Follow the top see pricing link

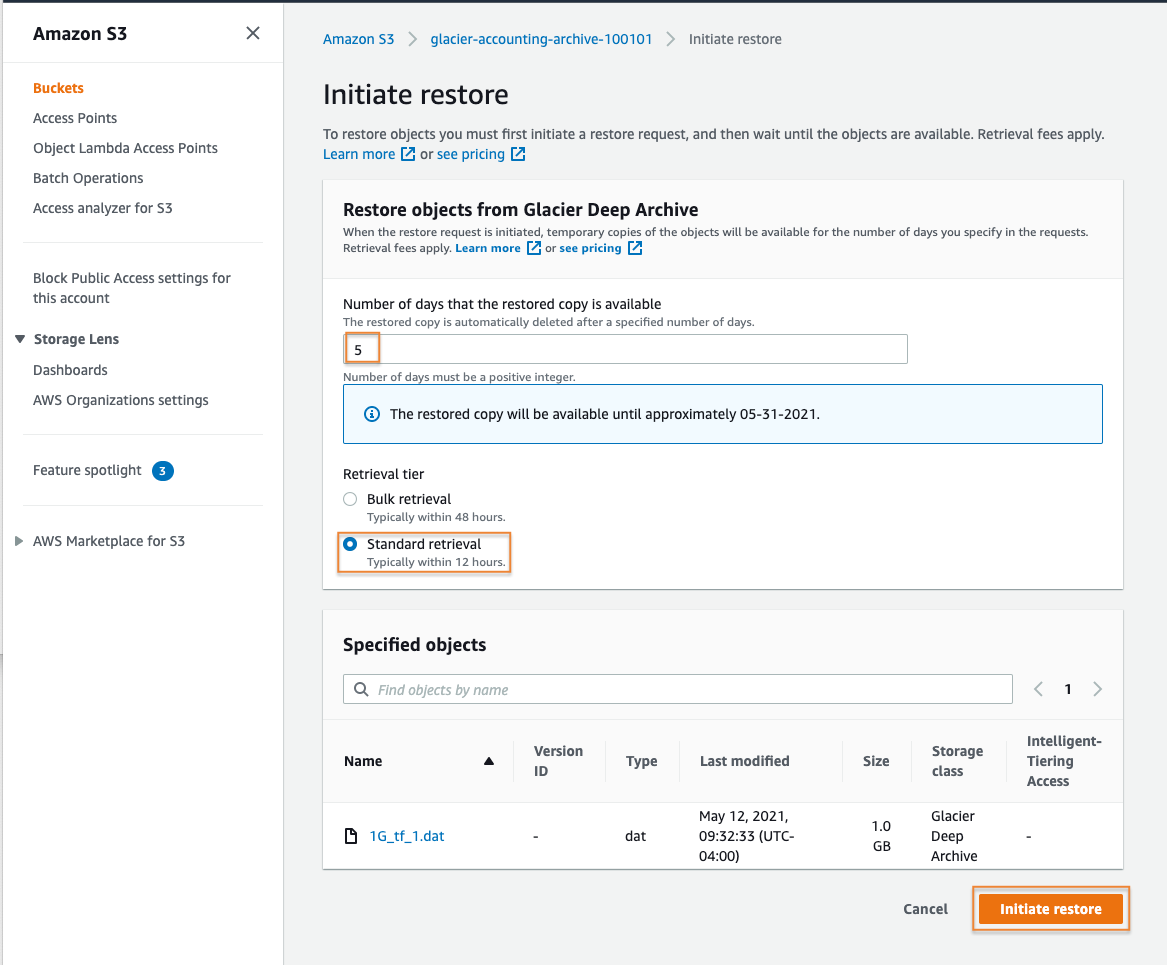tap(470, 154)
